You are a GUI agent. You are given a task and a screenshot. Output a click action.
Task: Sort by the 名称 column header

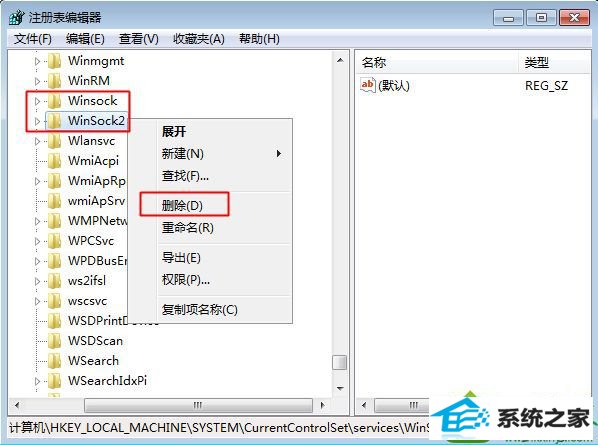pos(437,62)
